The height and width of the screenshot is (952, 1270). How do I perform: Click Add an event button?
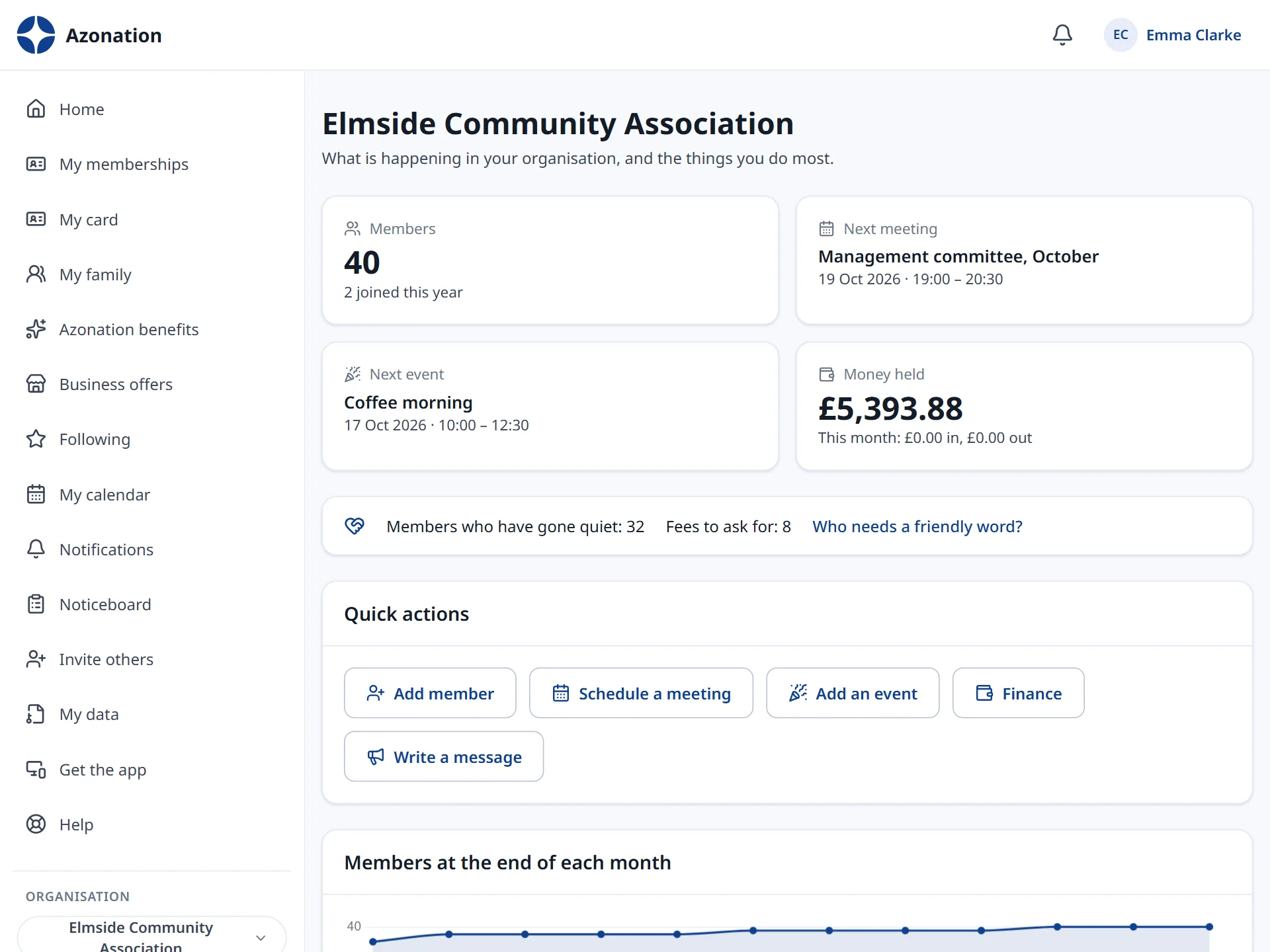click(853, 693)
